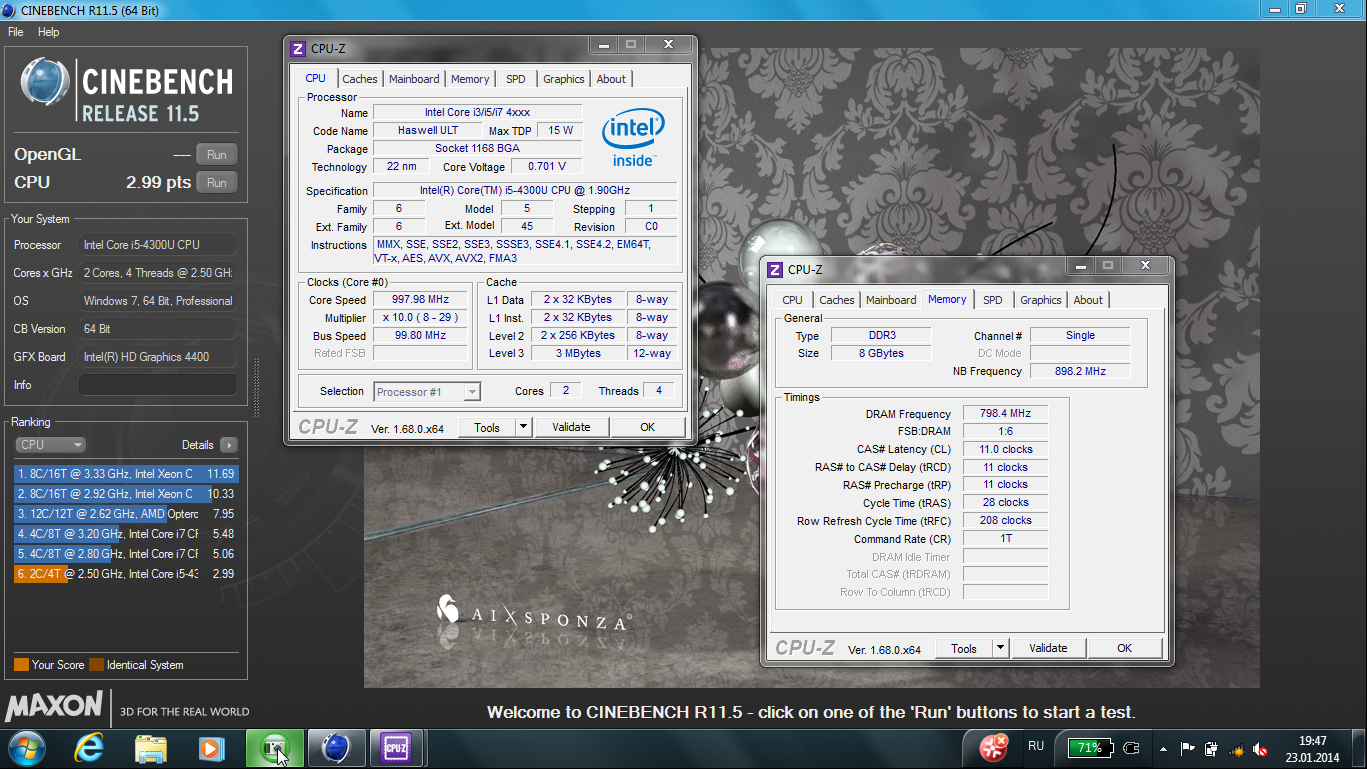Click the Cinebench title bar icon
The image size is (1367, 769).
[9, 10]
